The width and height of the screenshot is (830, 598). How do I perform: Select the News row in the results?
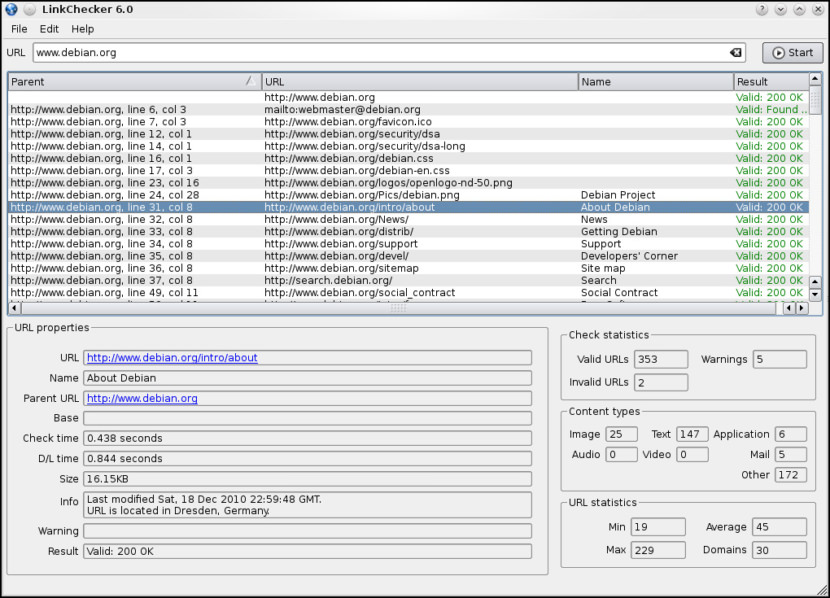tap(408, 219)
